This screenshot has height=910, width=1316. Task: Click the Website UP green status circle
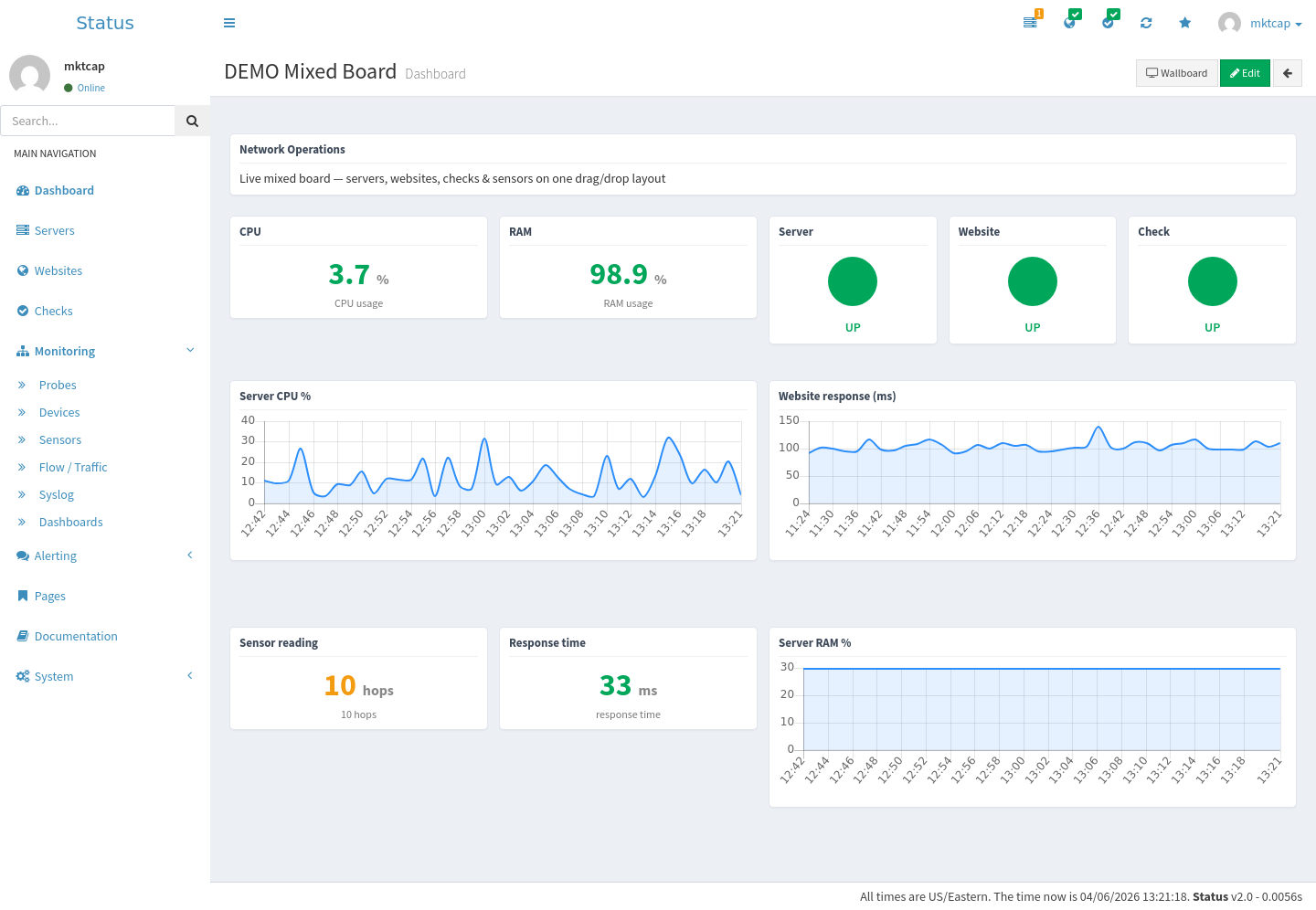1033,281
